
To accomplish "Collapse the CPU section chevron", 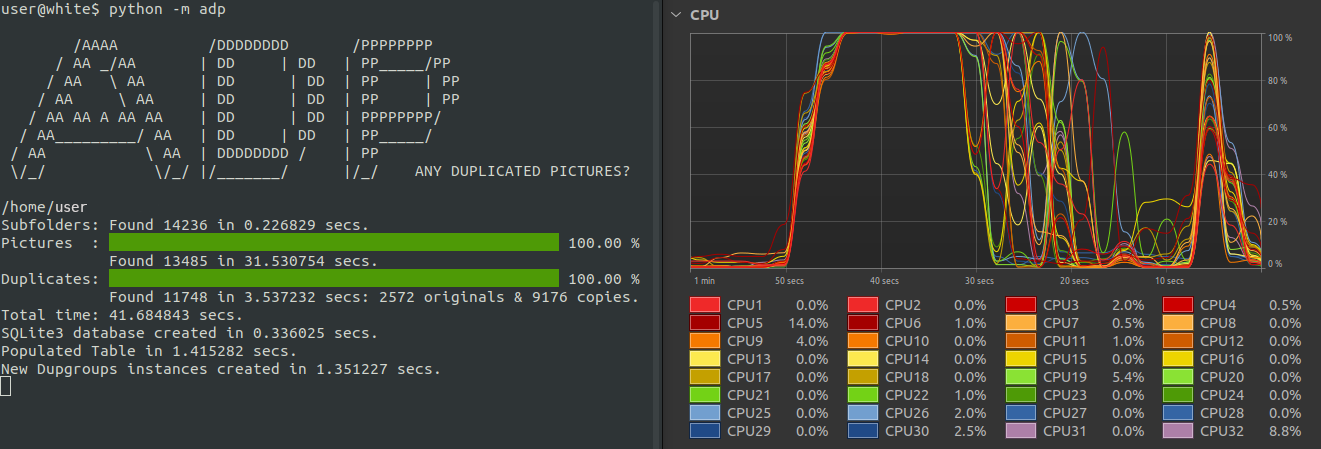I will point(677,15).
